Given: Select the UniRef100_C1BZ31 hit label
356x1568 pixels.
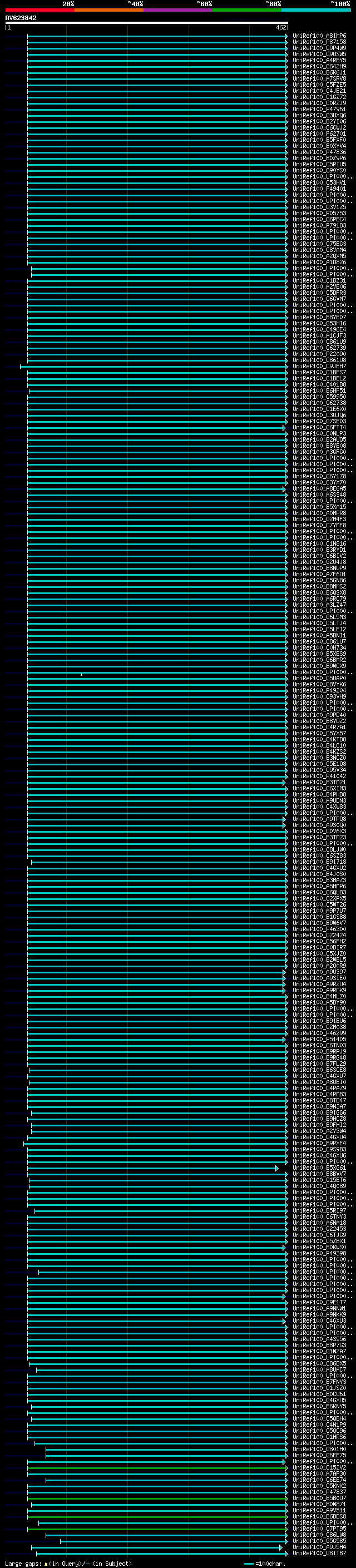Looking at the screenshot, I should pyautogui.click(x=319, y=280).
